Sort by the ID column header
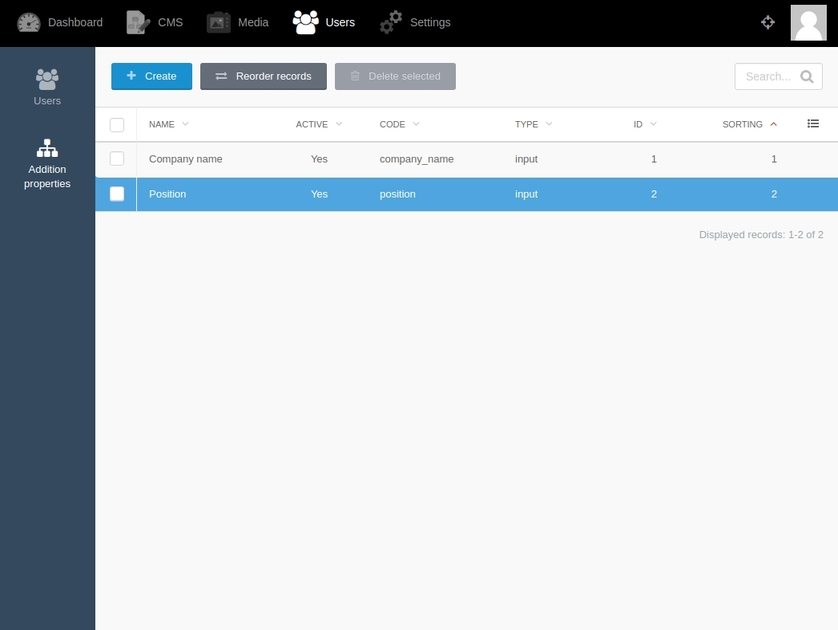Viewport: 838px width, 630px height. coord(638,125)
